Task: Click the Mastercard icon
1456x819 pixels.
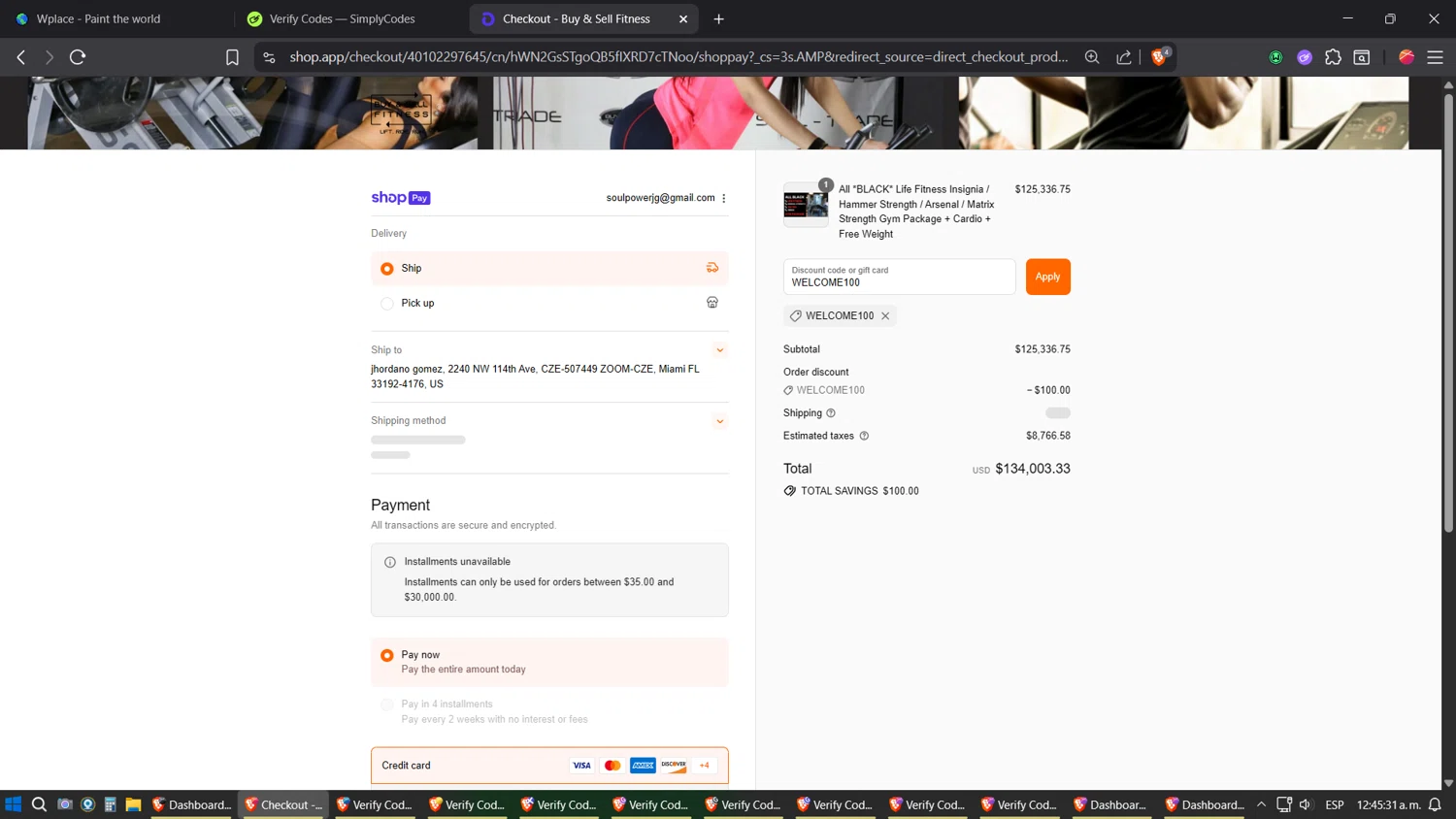Action: coord(612,766)
